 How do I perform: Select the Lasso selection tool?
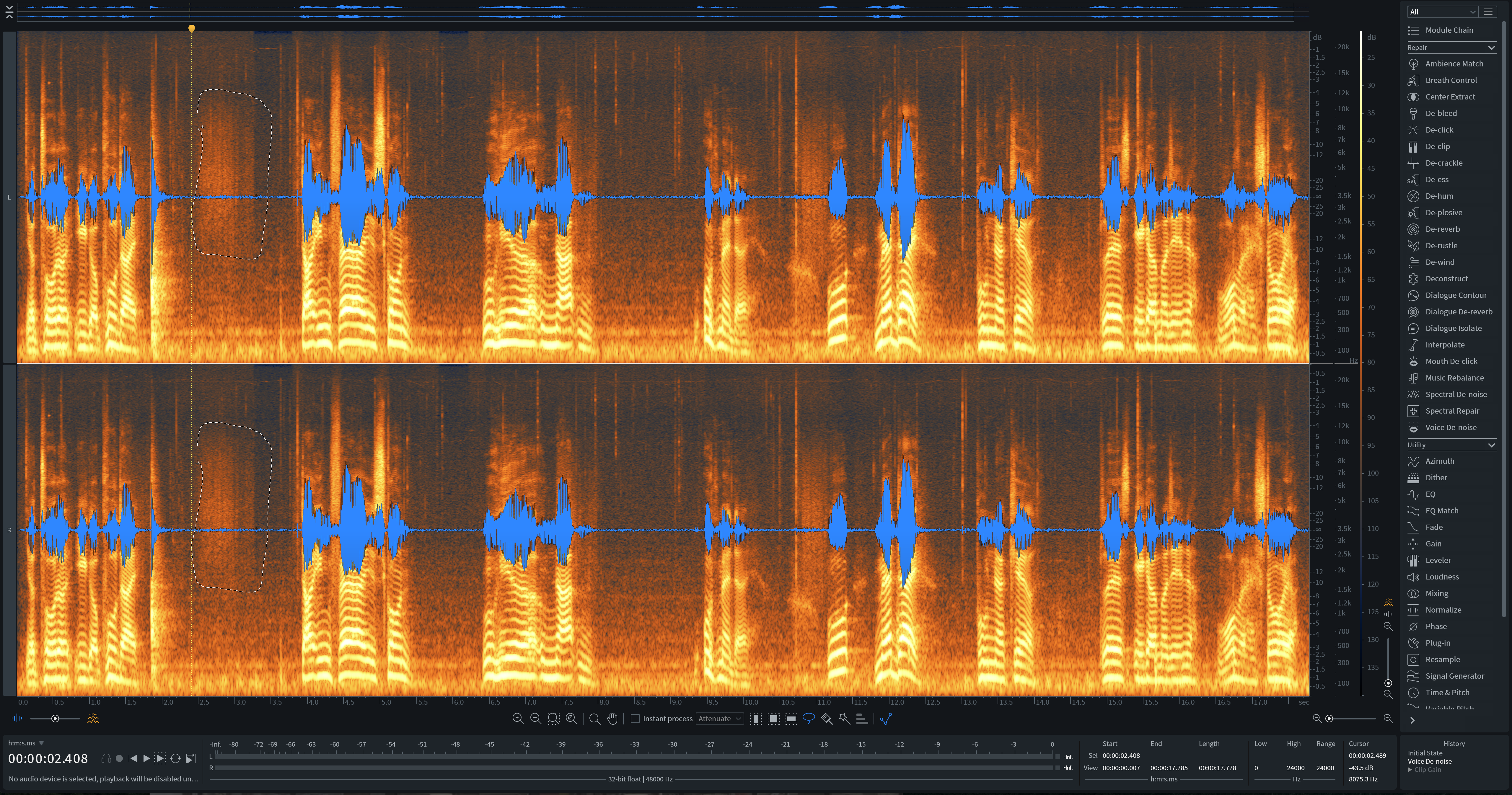[x=809, y=718]
